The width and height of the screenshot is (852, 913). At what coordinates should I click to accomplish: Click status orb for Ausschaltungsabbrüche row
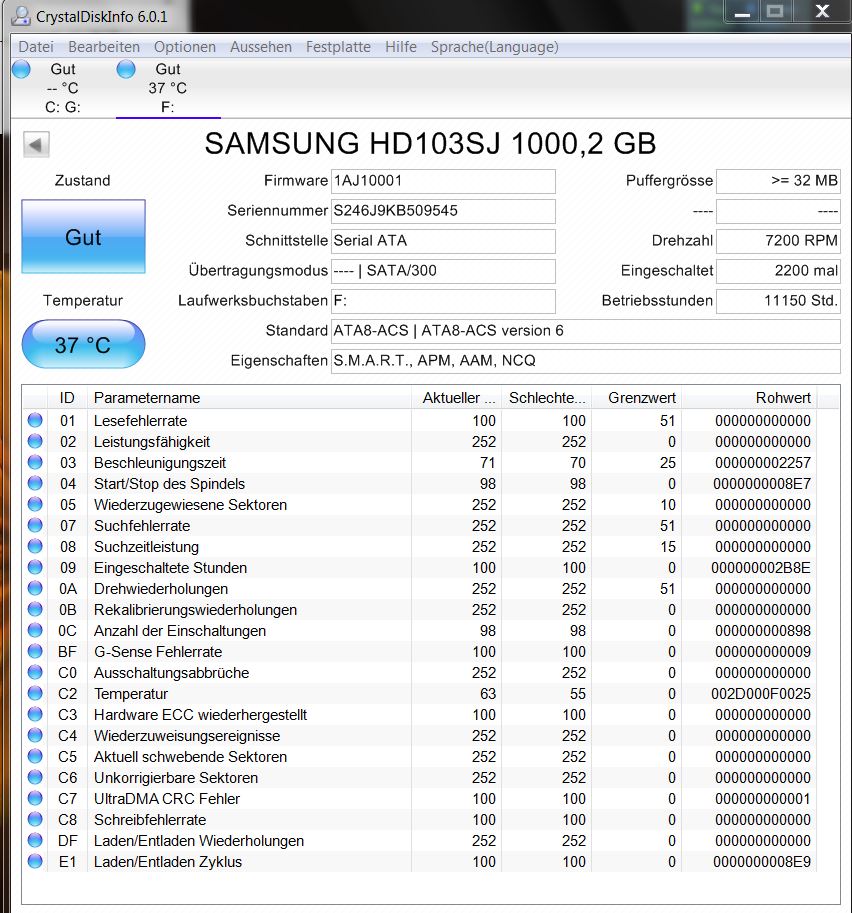tap(35, 672)
